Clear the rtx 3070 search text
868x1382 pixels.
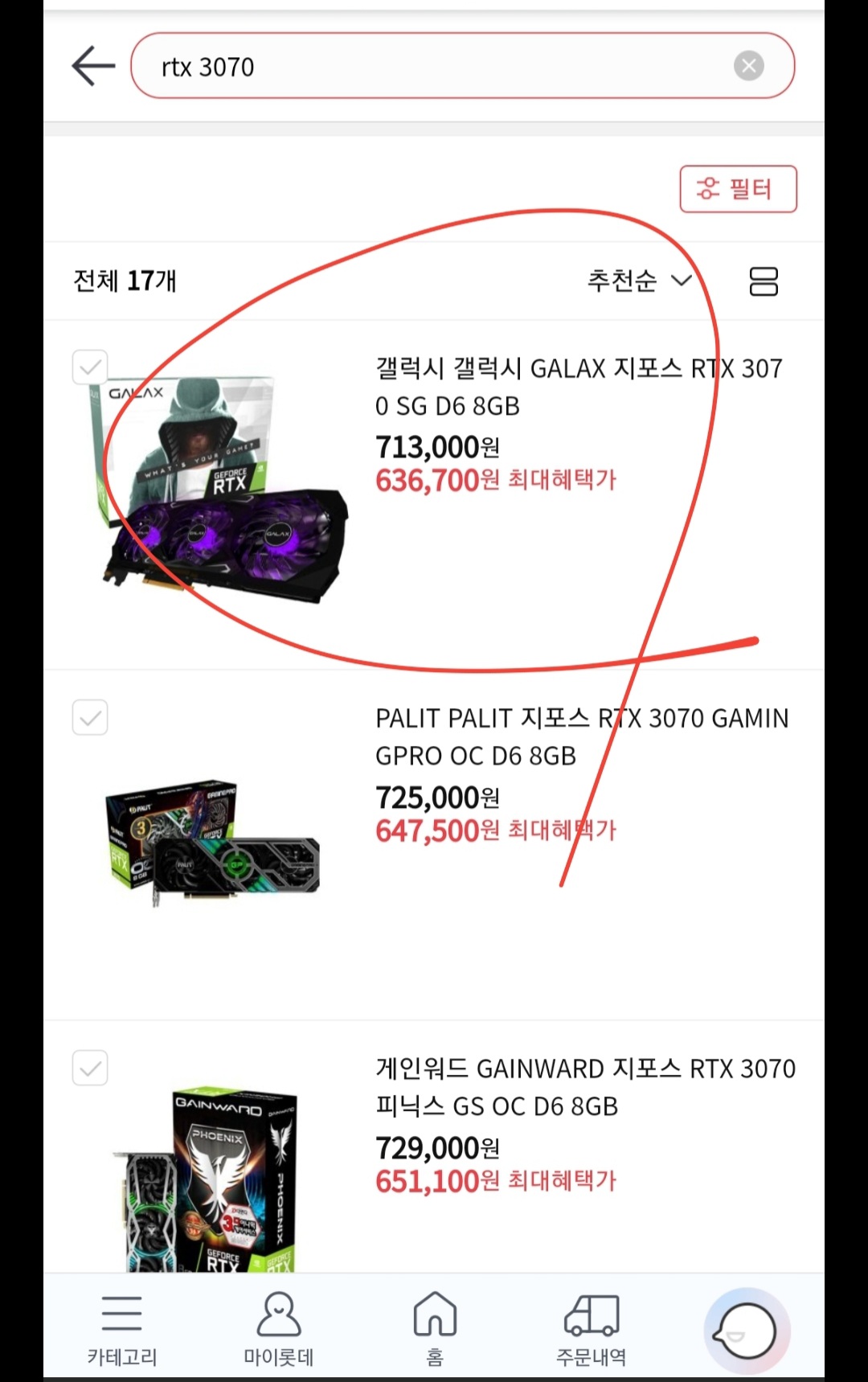coord(748,66)
